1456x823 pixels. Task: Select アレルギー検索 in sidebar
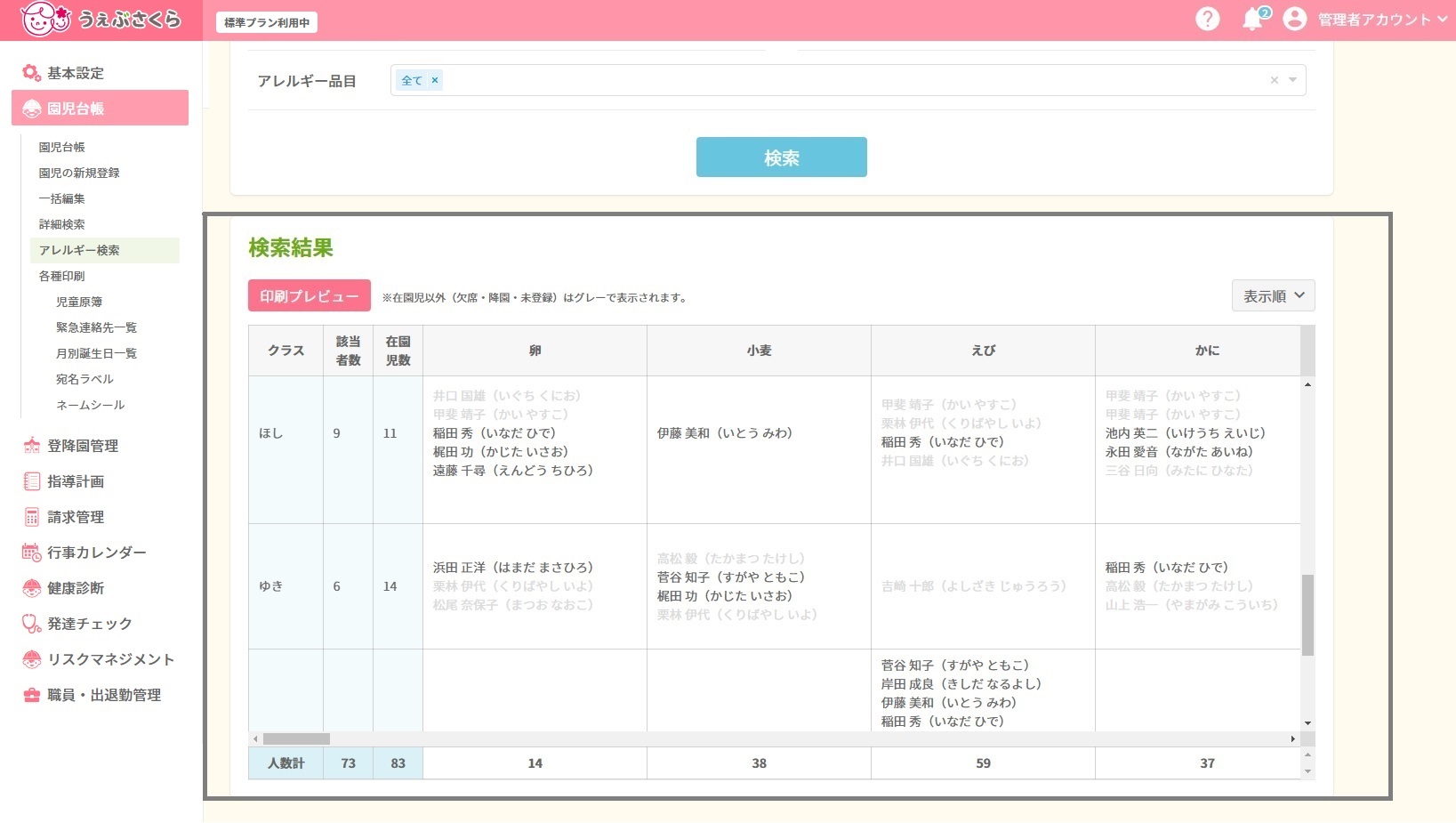coord(105,250)
